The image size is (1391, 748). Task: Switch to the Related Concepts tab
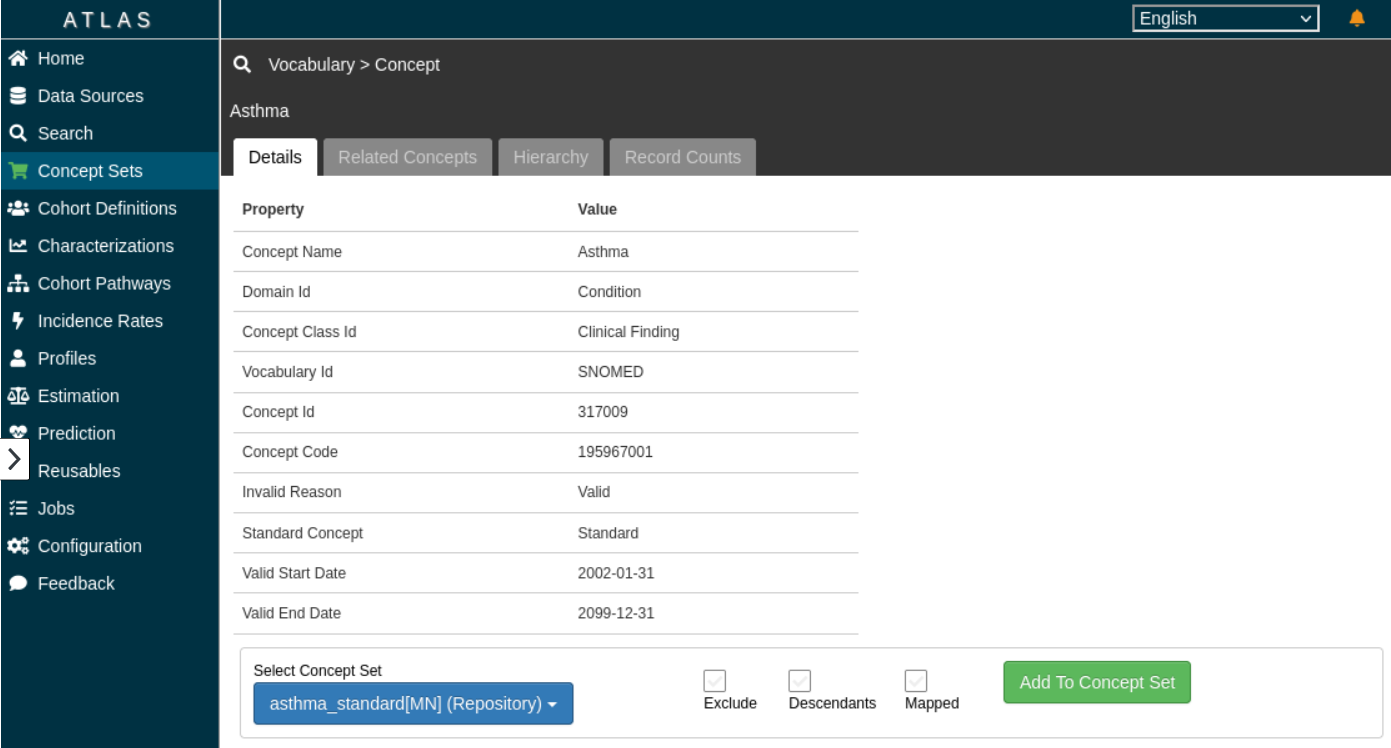(407, 157)
